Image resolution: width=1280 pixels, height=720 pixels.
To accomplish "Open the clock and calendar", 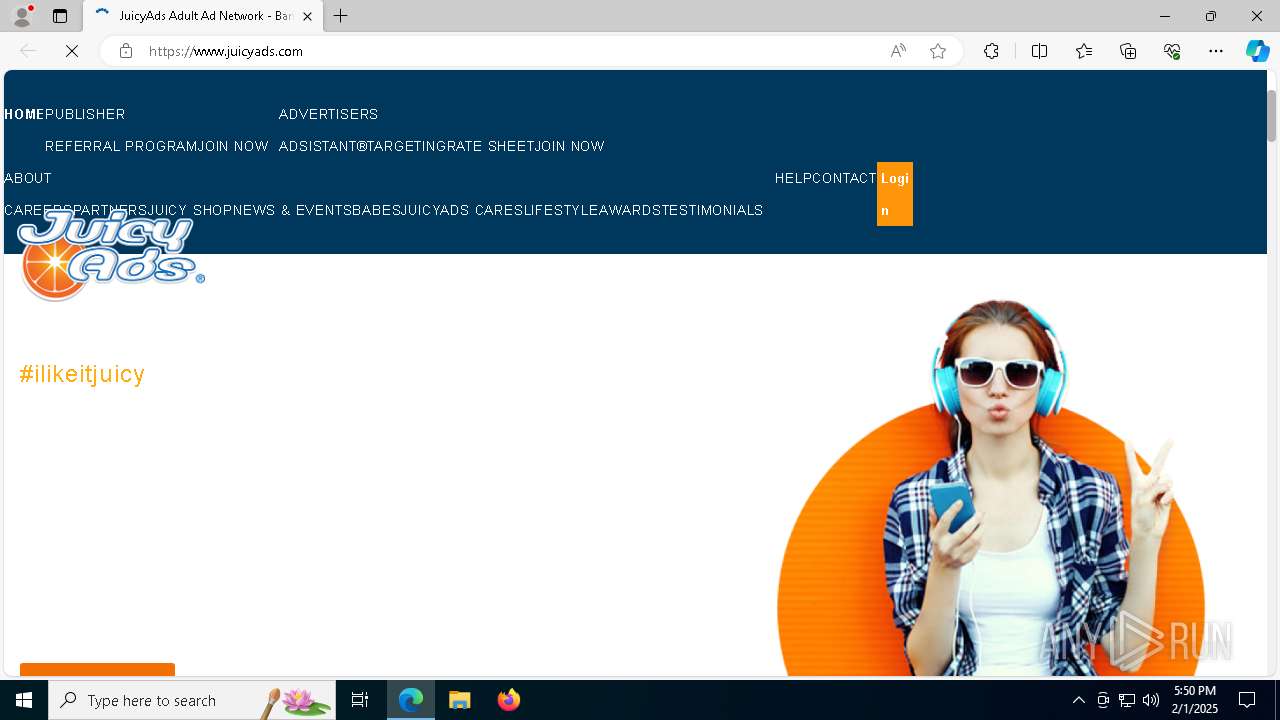I will point(1195,700).
